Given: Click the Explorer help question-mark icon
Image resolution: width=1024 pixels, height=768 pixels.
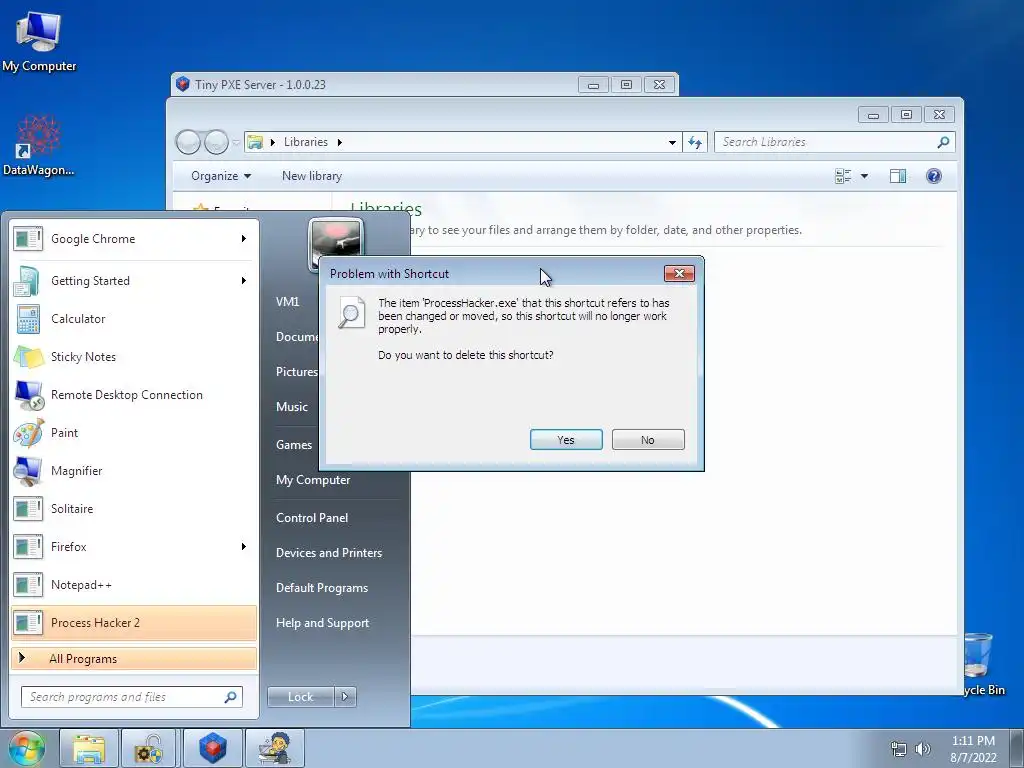Looking at the screenshot, I should point(934,176).
